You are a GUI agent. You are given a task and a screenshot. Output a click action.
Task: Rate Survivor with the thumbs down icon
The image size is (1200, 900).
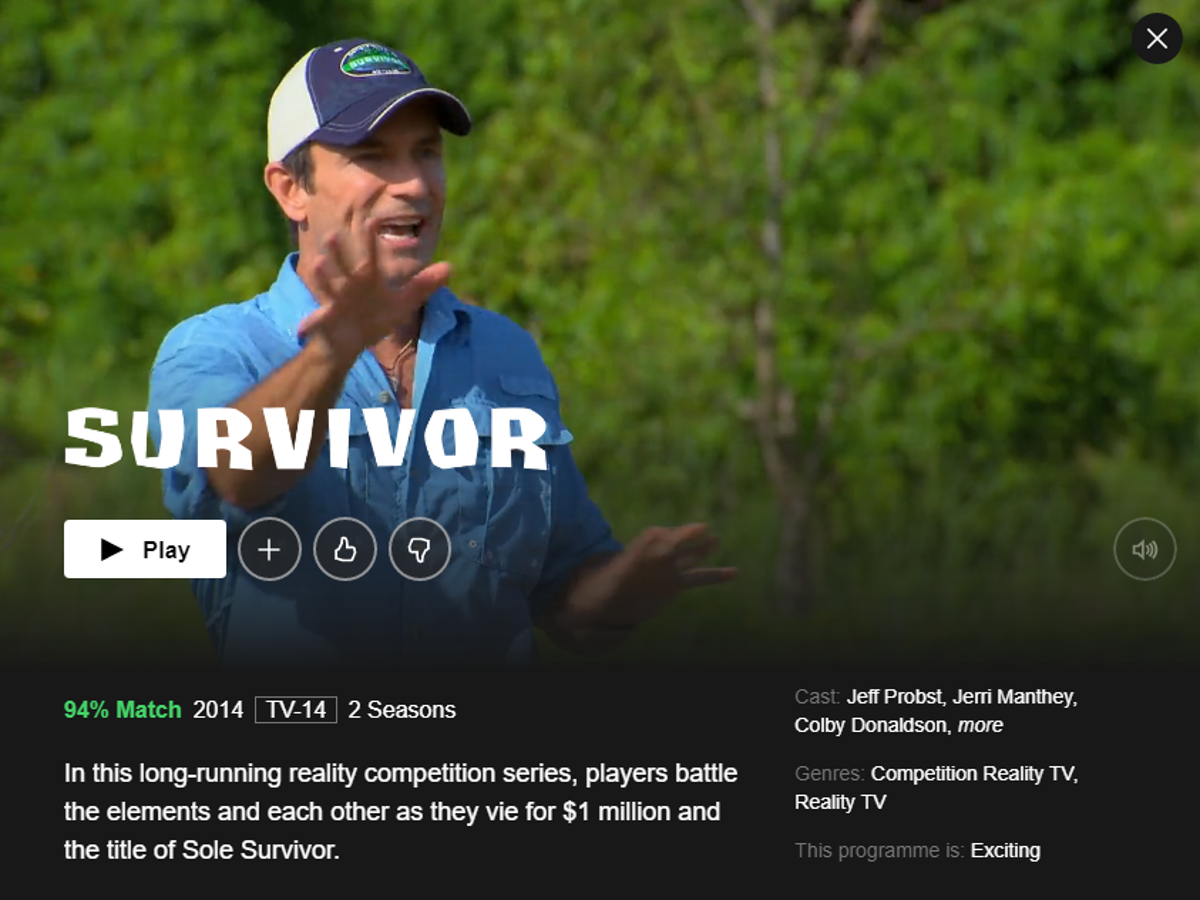click(420, 549)
